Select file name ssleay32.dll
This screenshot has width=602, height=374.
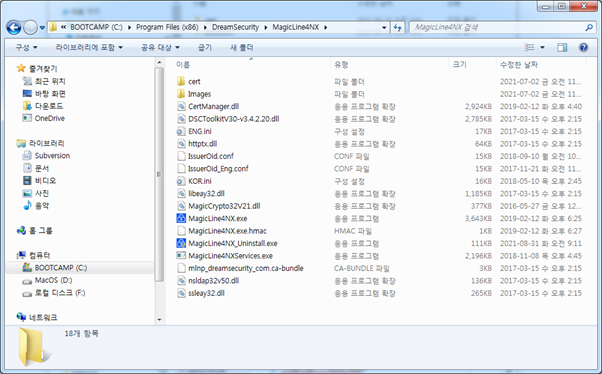(206, 293)
